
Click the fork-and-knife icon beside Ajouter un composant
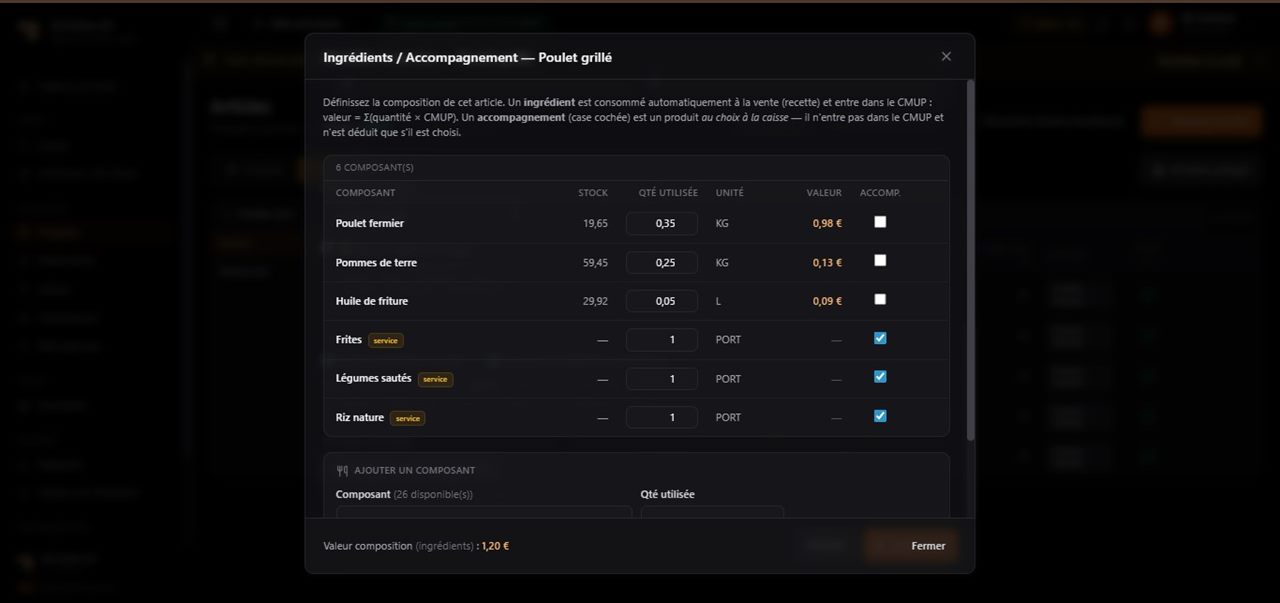[x=342, y=470]
